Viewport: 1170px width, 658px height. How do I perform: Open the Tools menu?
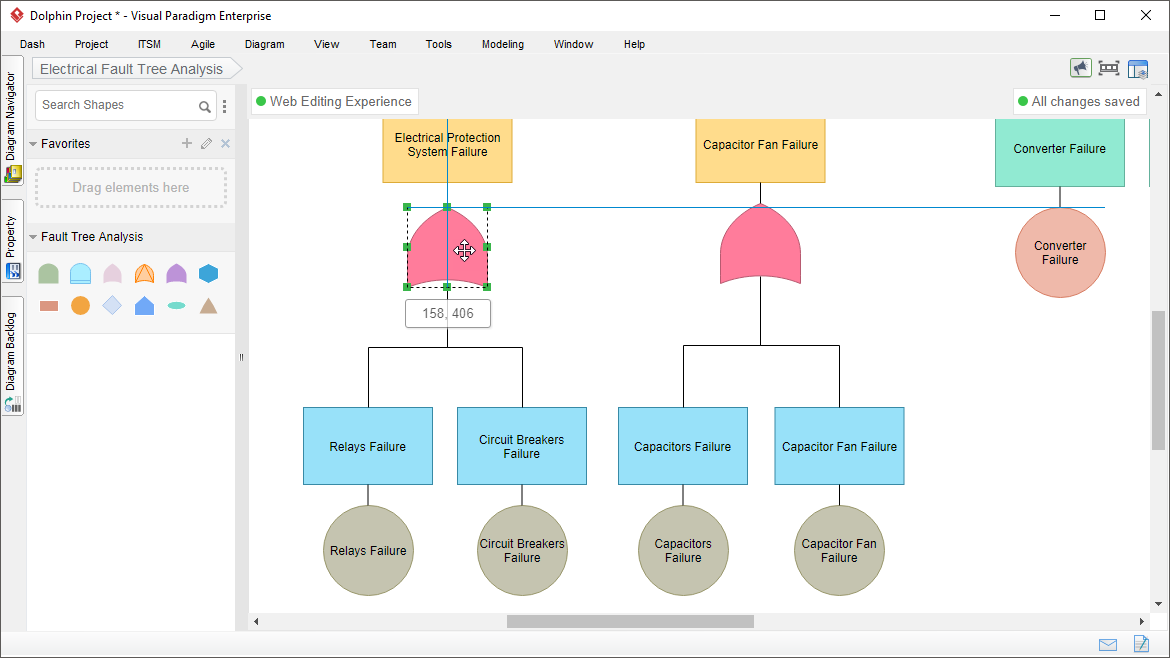pyautogui.click(x=439, y=44)
